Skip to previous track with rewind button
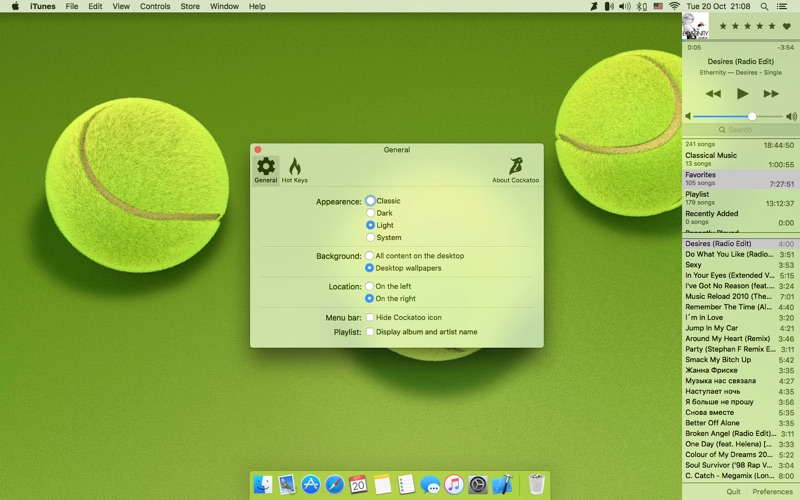The height and width of the screenshot is (500, 800). 713,93
